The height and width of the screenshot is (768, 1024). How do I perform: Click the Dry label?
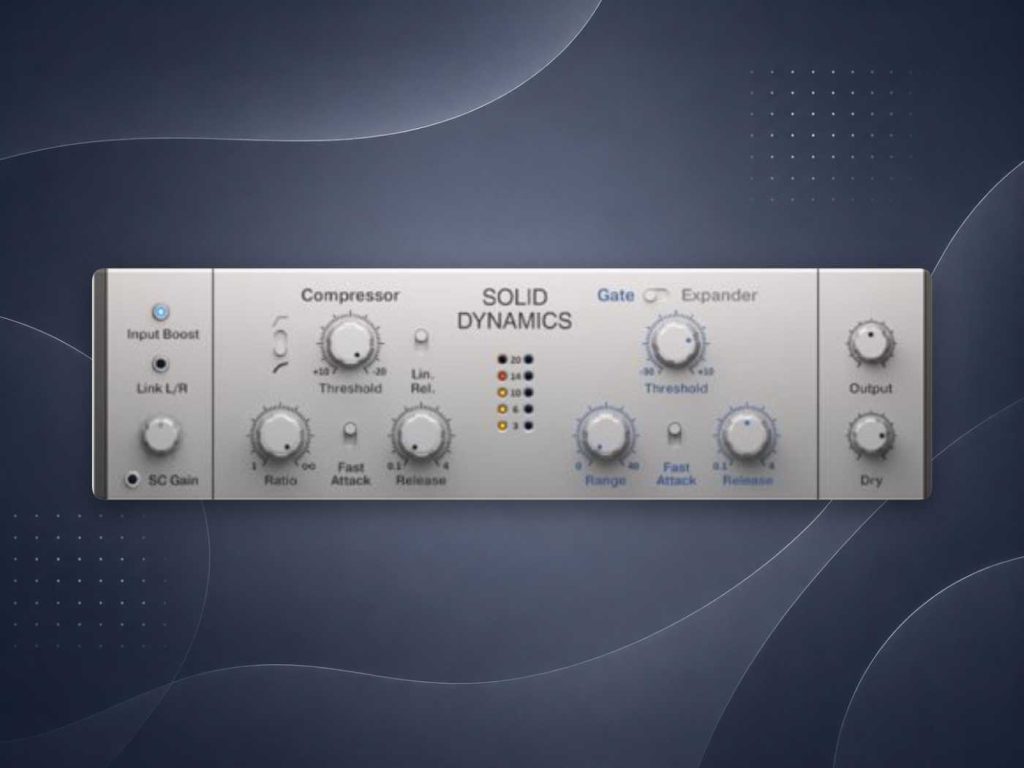click(871, 481)
